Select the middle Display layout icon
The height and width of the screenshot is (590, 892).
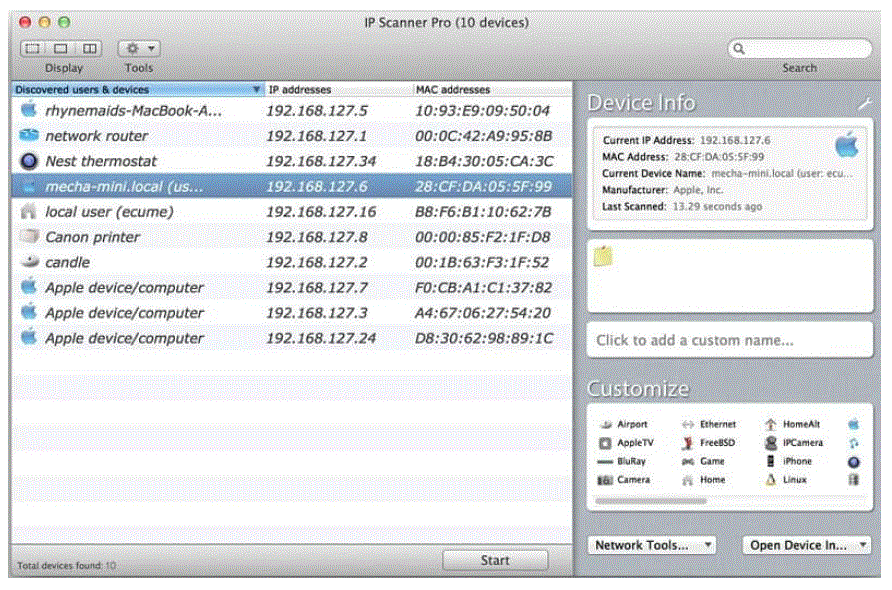(61, 48)
